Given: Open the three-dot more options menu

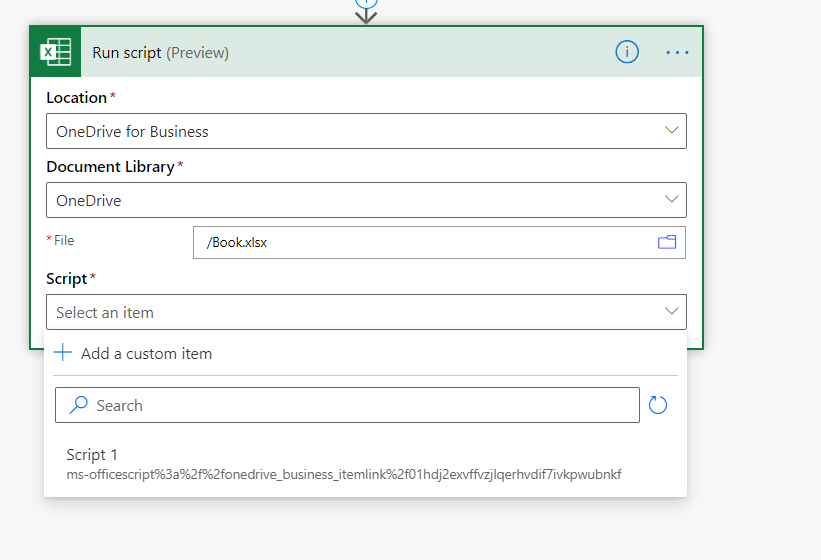Looking at the screenshot, I should 677,52.
